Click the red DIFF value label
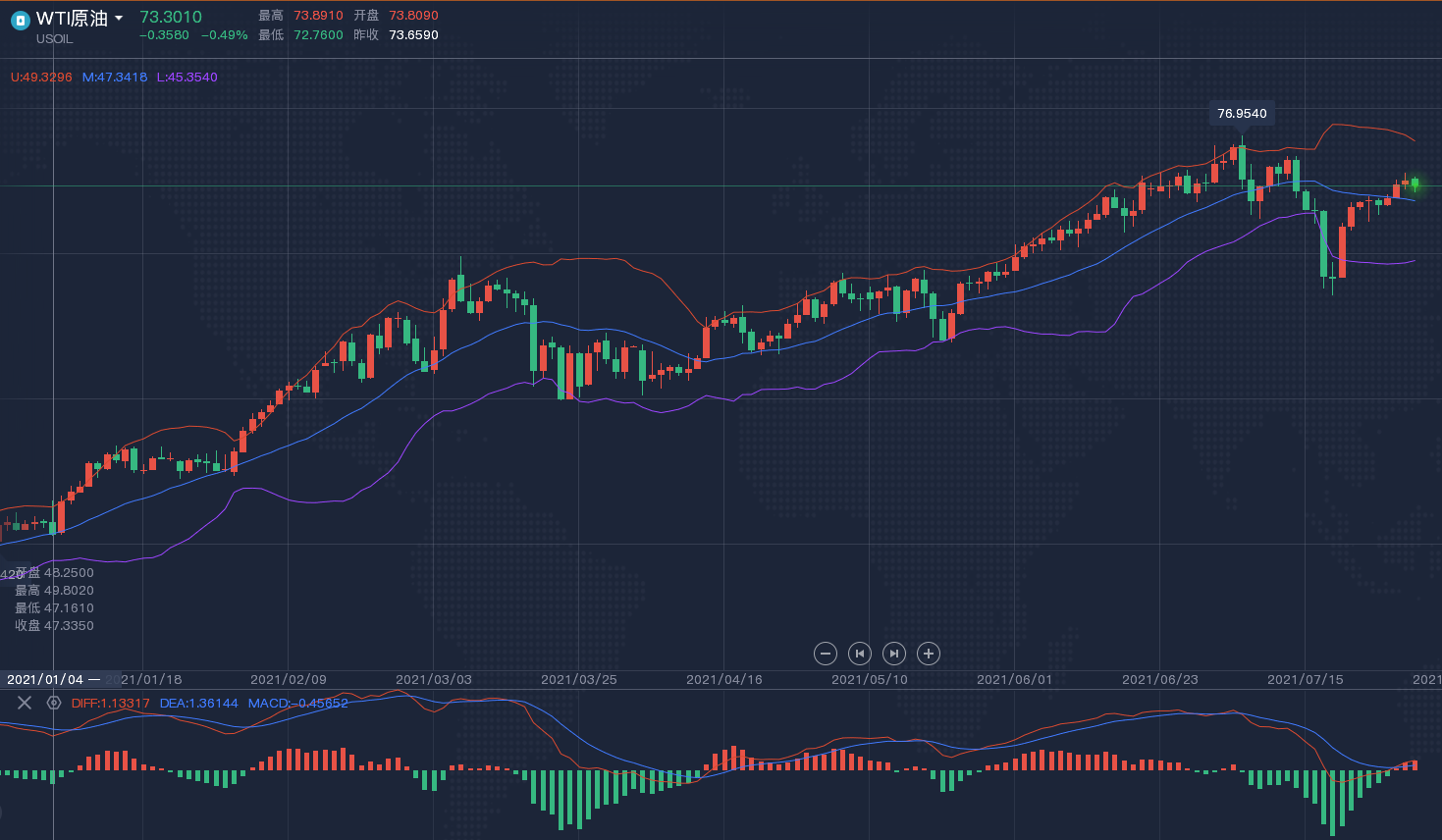Screen dimensions: 1442x840 click(110, 704)
